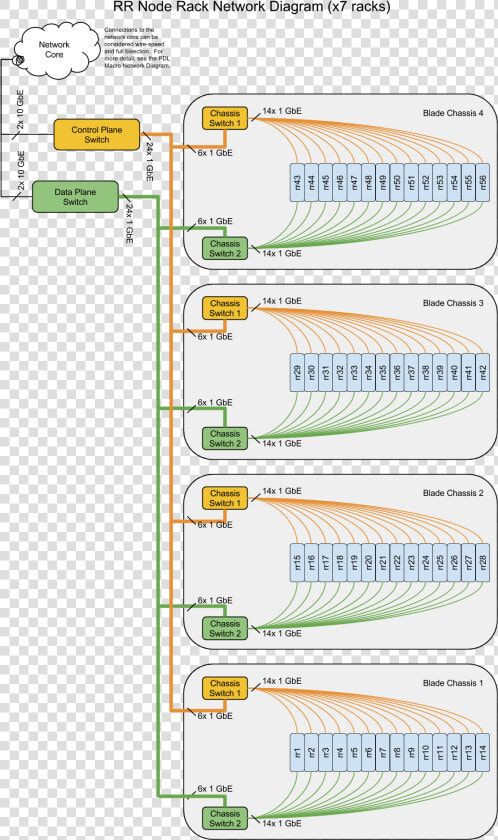
Task: Select node box rr15
Action: point(297,562)
